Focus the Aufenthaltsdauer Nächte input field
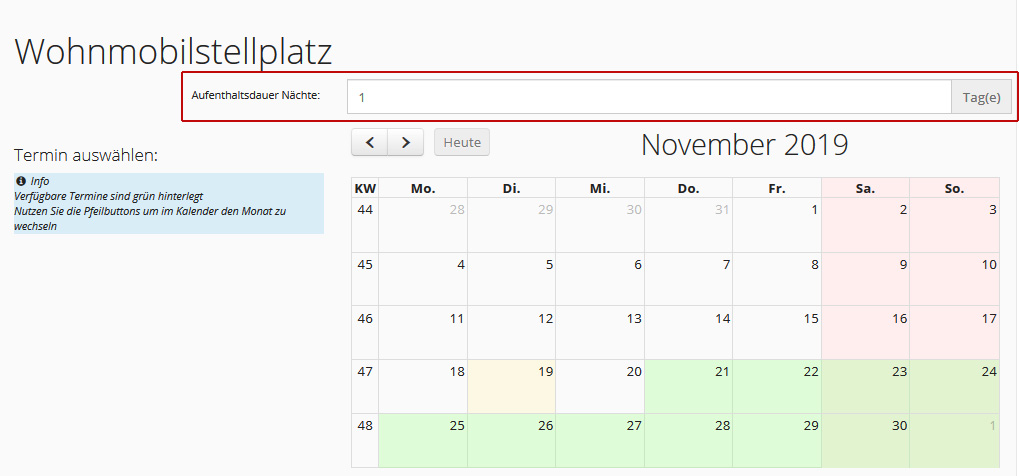This screenshot has width=1019, height=476. point(649,98)
